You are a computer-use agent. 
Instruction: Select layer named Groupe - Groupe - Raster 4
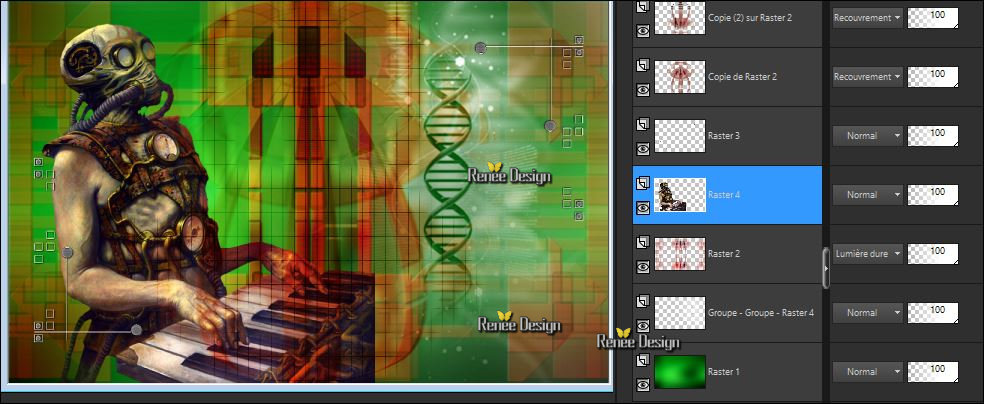click(x=761, y=312)
